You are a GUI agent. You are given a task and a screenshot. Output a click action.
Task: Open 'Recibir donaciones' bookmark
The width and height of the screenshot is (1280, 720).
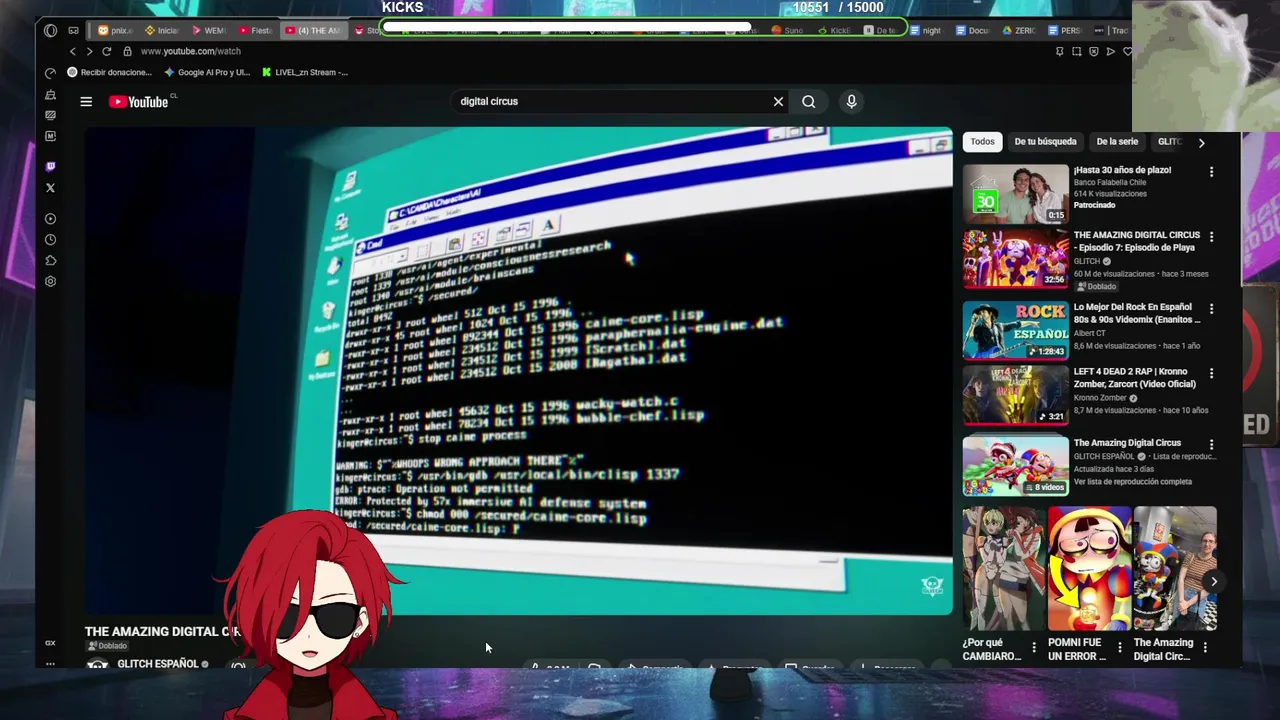coord(110,72)
